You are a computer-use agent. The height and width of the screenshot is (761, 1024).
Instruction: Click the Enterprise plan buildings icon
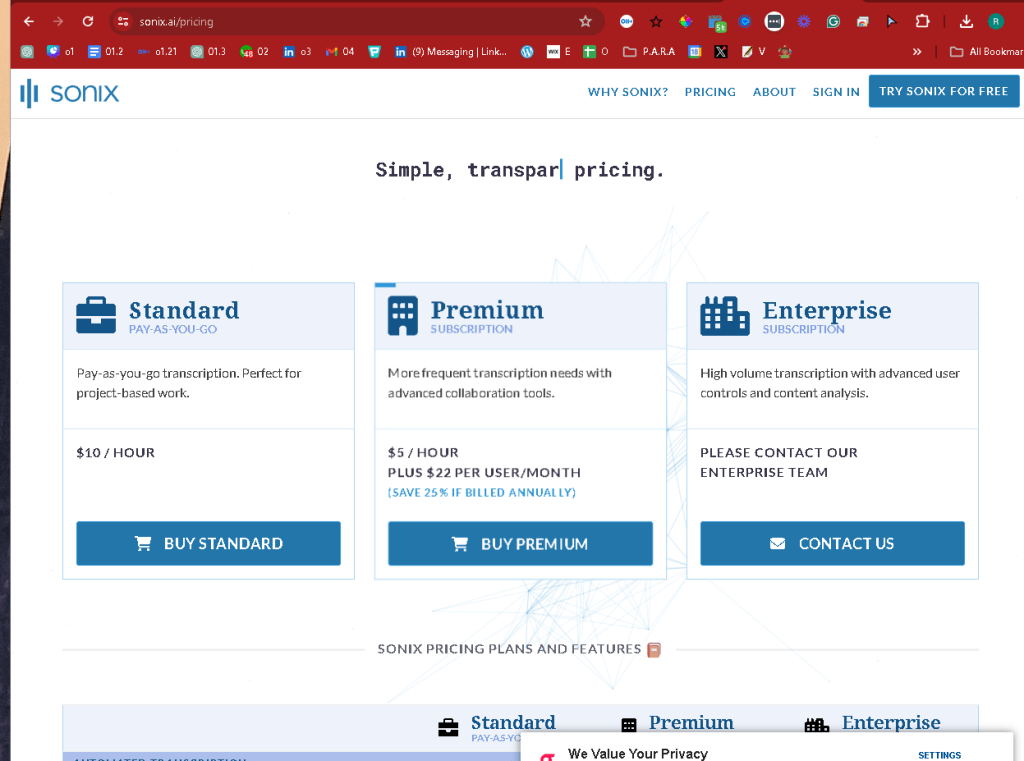pyautogui.click(x=725, y=316)
